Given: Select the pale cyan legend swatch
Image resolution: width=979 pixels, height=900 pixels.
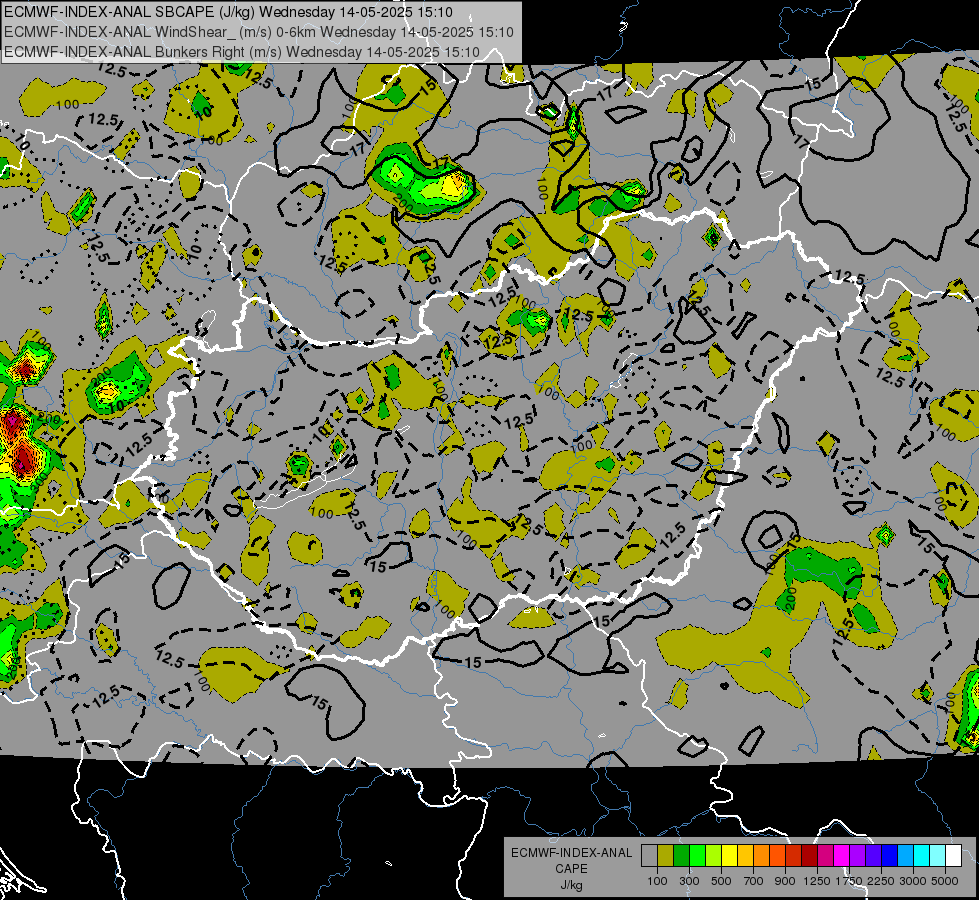Looking at the screenshot, I should [938, 855].
